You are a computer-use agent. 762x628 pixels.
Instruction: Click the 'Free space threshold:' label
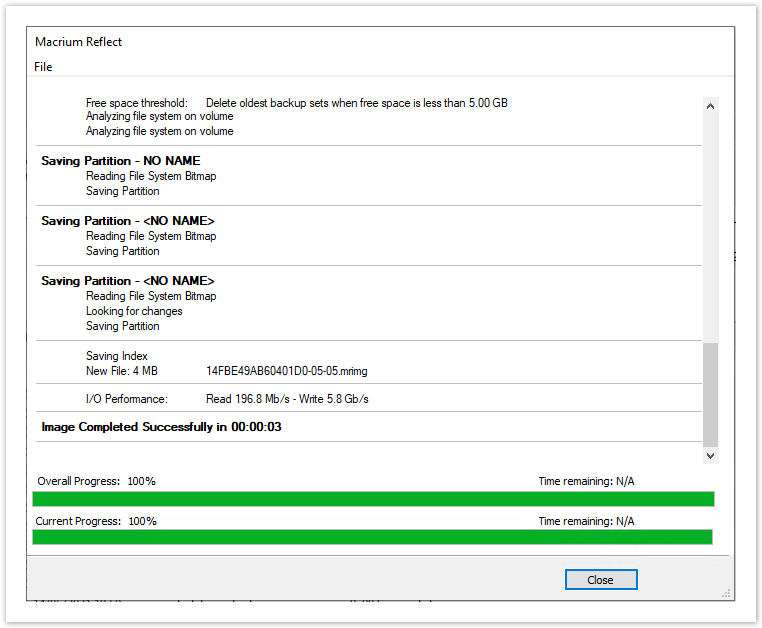coord(137,103)
